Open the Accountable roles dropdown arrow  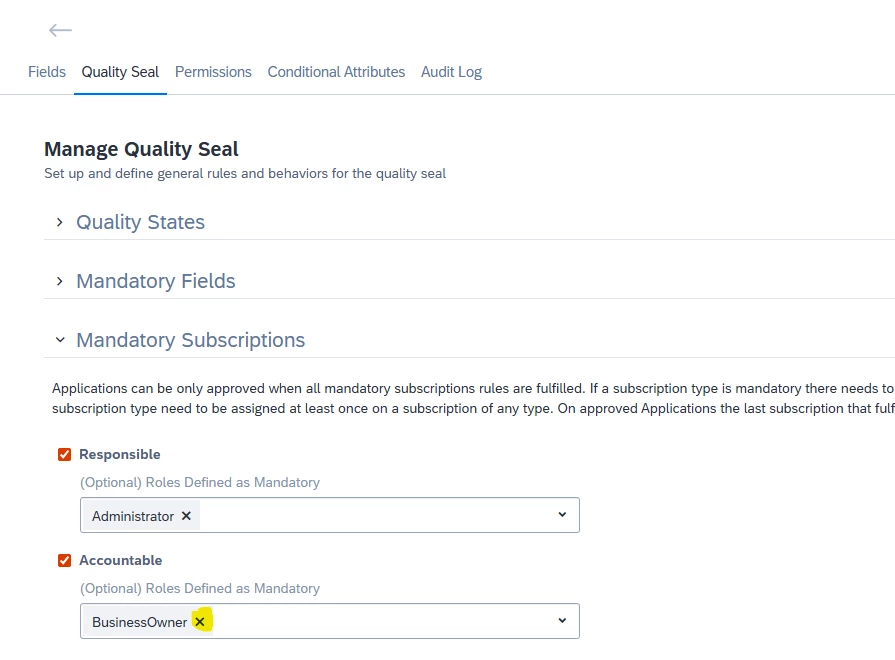click(x=562, y=621)
